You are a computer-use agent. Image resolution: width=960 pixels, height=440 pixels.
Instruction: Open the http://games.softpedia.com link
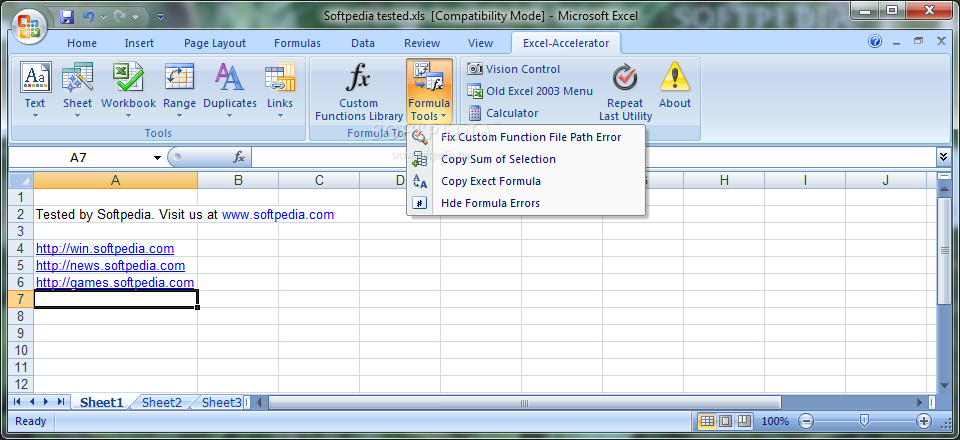[x=115, y=283]
